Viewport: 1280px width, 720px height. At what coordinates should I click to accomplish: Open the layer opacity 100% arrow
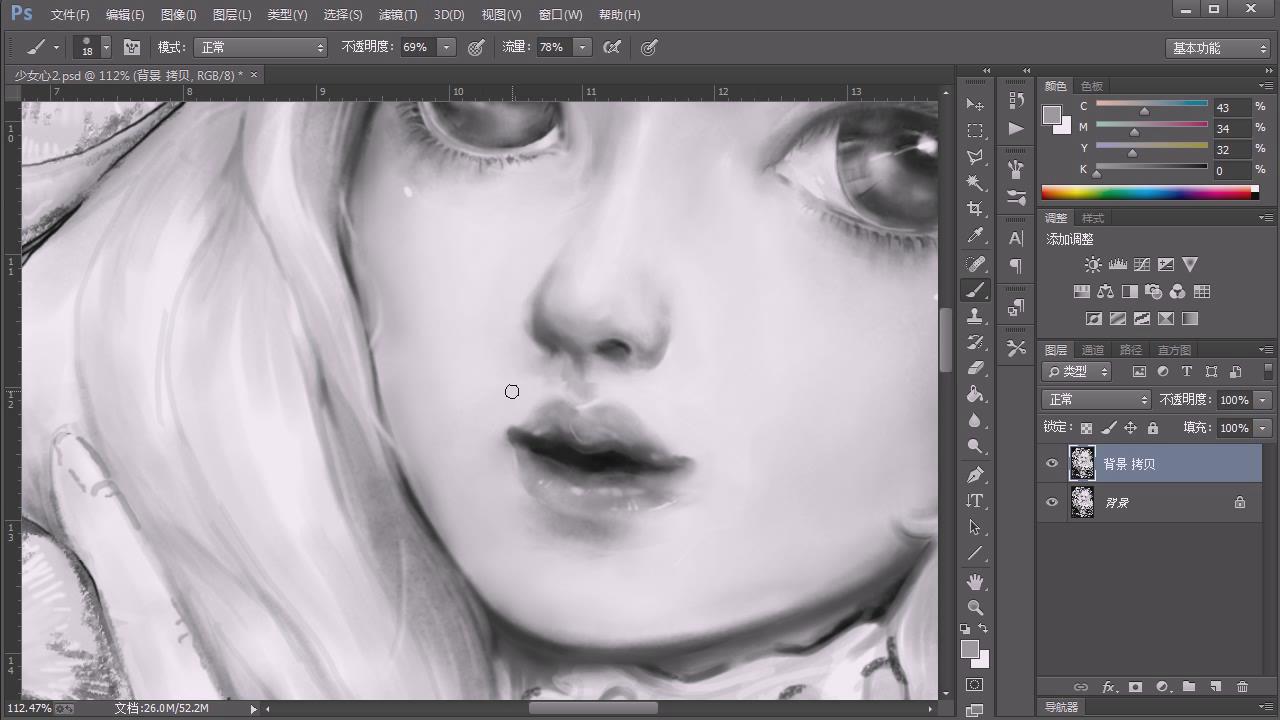point(1263,399)
